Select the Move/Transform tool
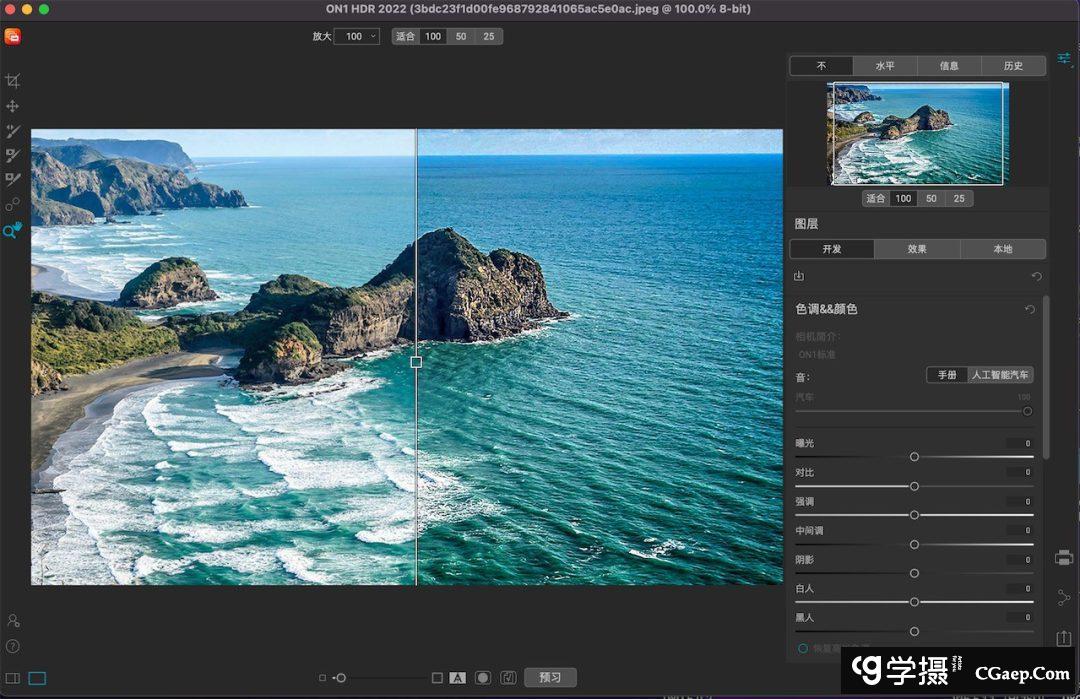Viewport: 1080px width, 699px height. [13, 106]
